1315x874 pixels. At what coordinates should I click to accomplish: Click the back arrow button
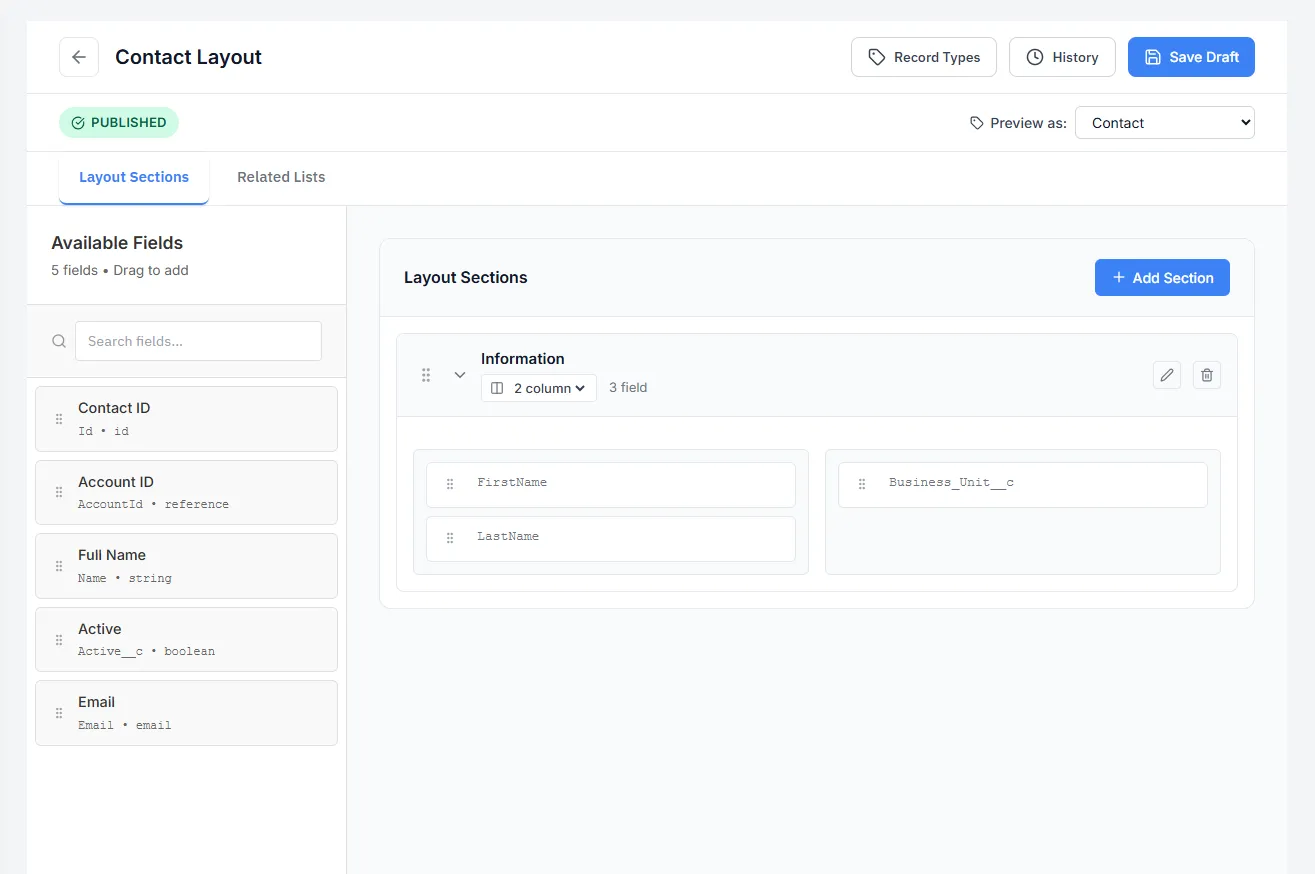pyautogui.click(x=79, y=57)
